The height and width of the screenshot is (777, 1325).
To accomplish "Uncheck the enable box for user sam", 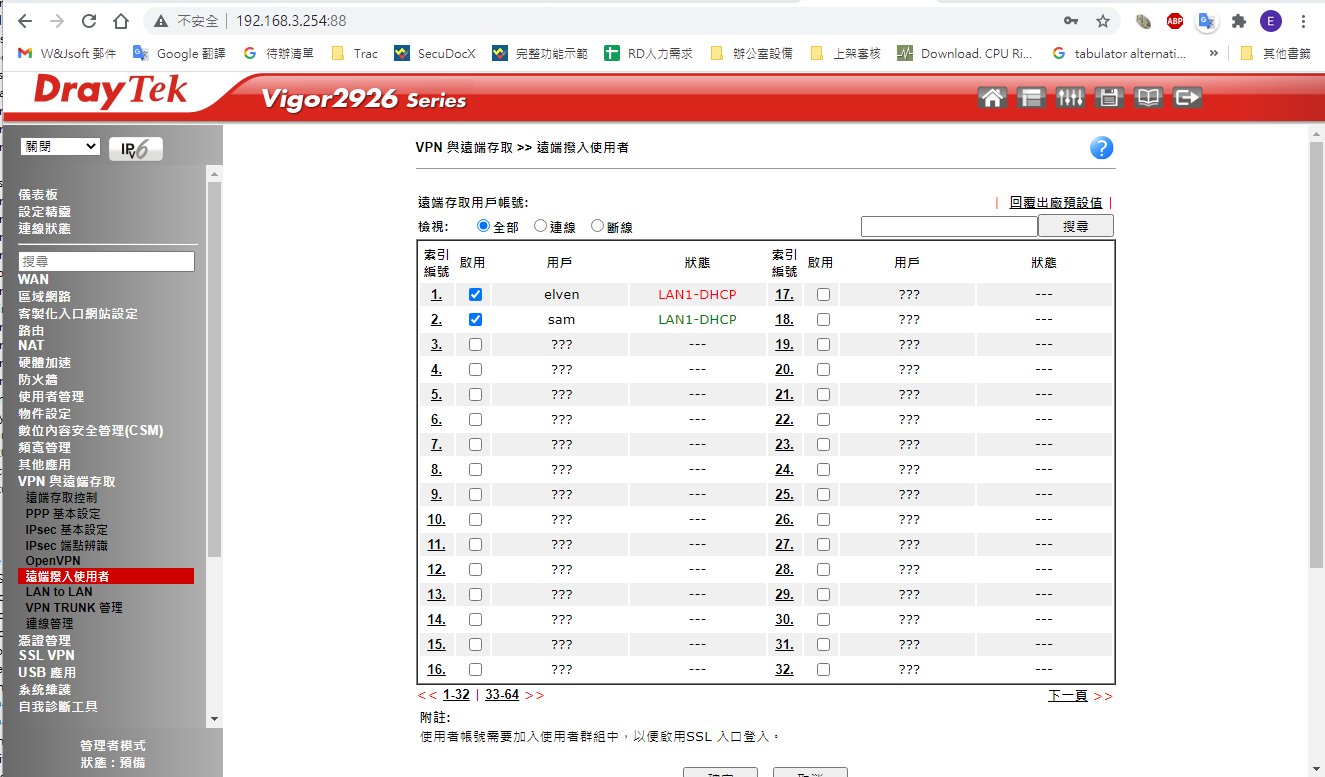I will coord(475,320).
